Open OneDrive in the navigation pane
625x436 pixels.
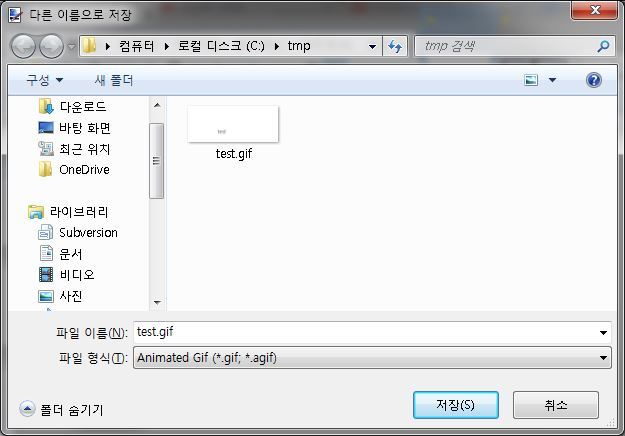[84, 170]
